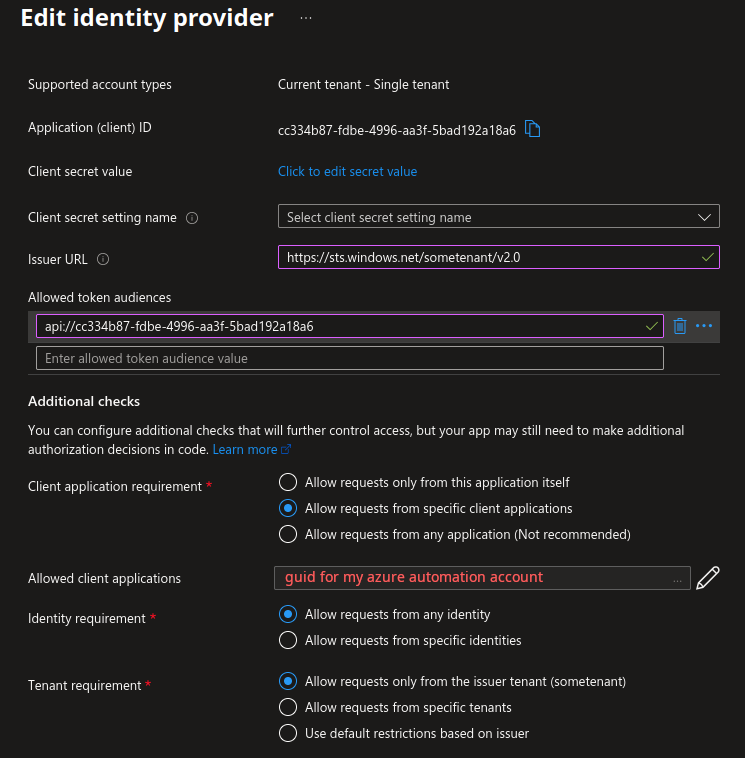Delete the allowed token audience entry
Screen dimensions: 745x758
point(680,326)
